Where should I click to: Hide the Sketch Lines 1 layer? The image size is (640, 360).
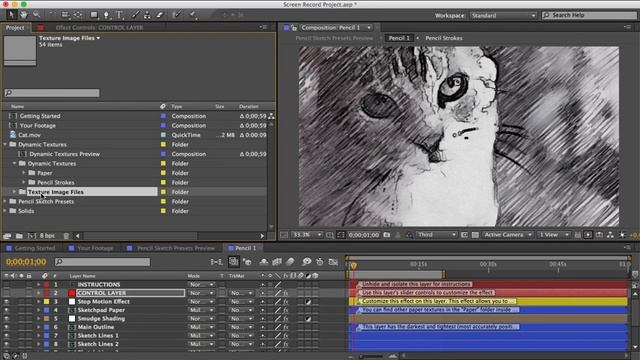(7, 336)
